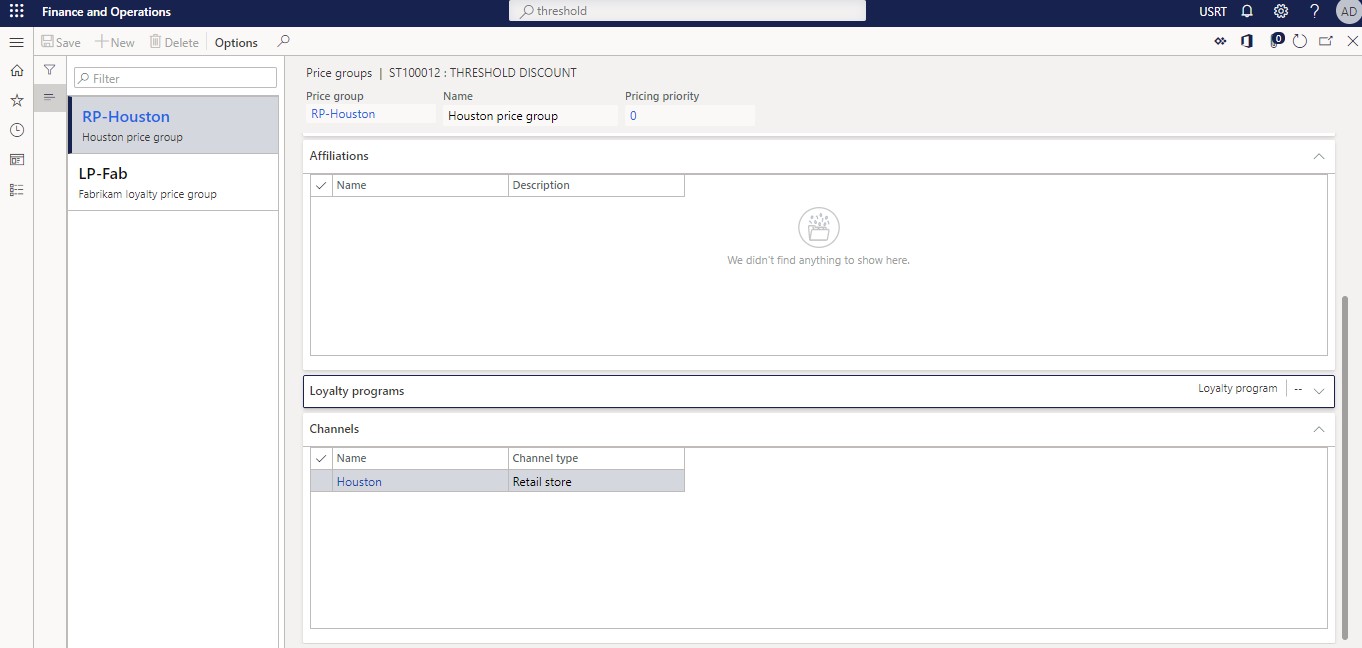Viewport: 1362px width, 648px height.
Task: Open the Houston channel link
Action: click(x=359, y=482)
